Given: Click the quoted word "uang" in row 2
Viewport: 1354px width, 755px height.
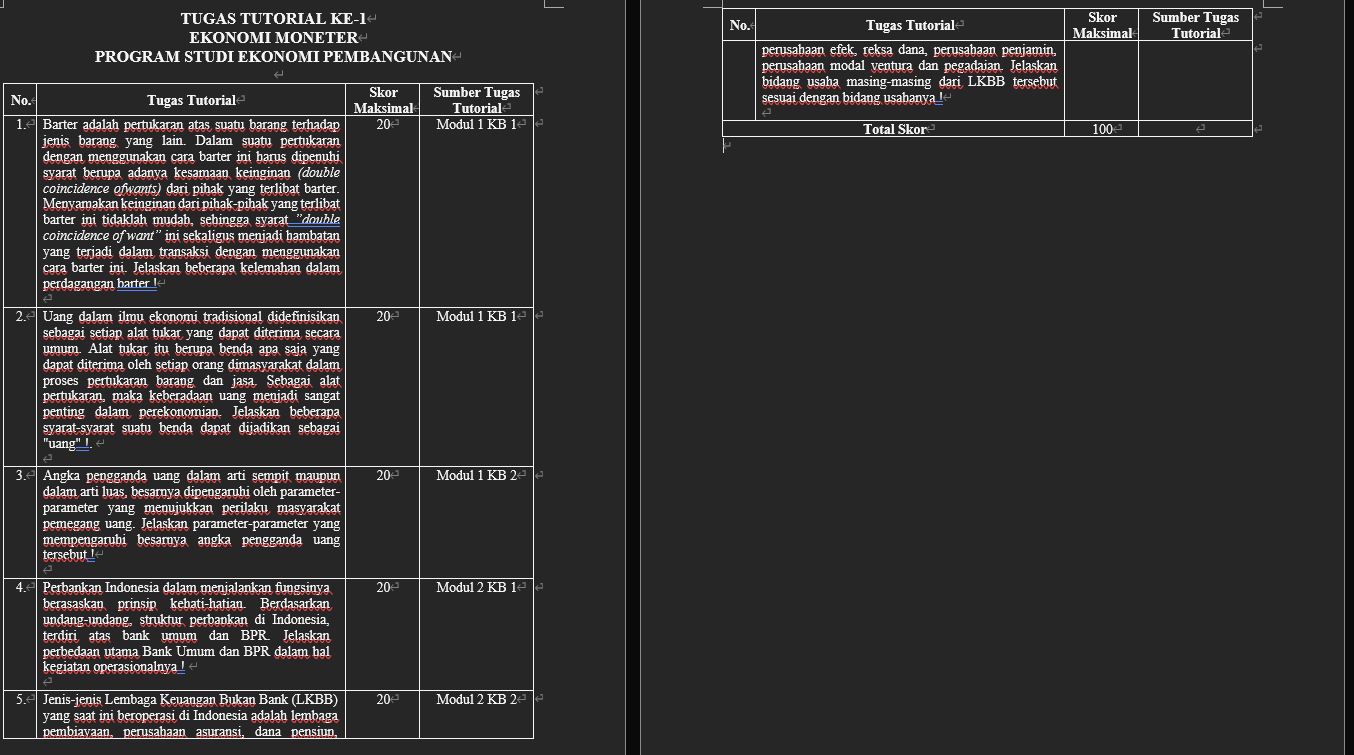Looking at the screenshot, I should click(62, 443).
